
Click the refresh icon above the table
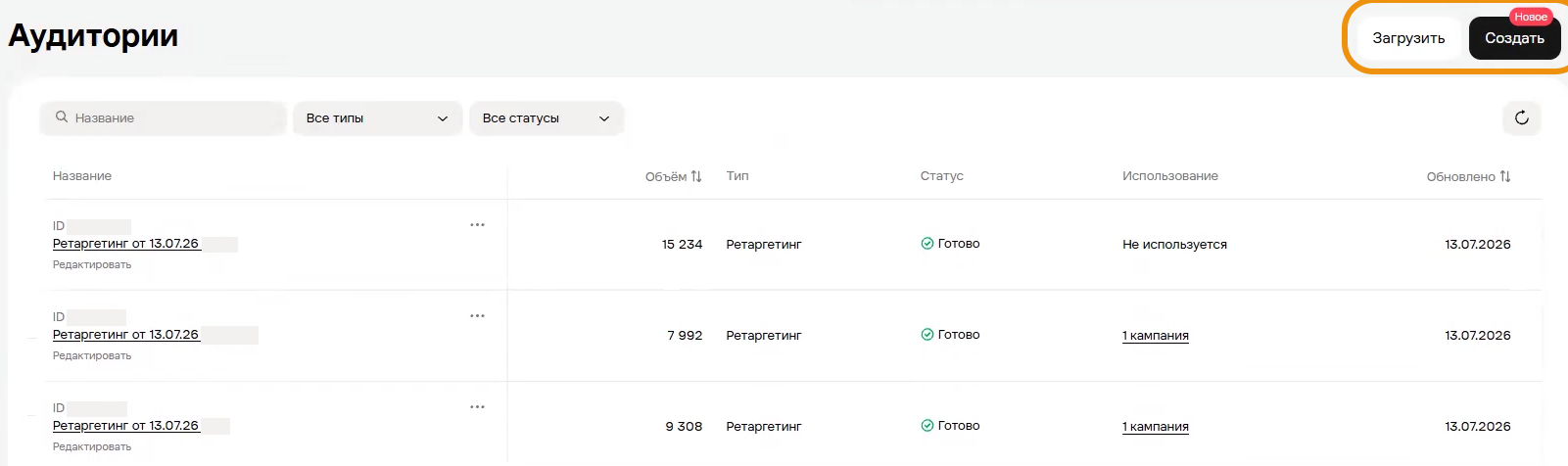(x=1521, y=117)
